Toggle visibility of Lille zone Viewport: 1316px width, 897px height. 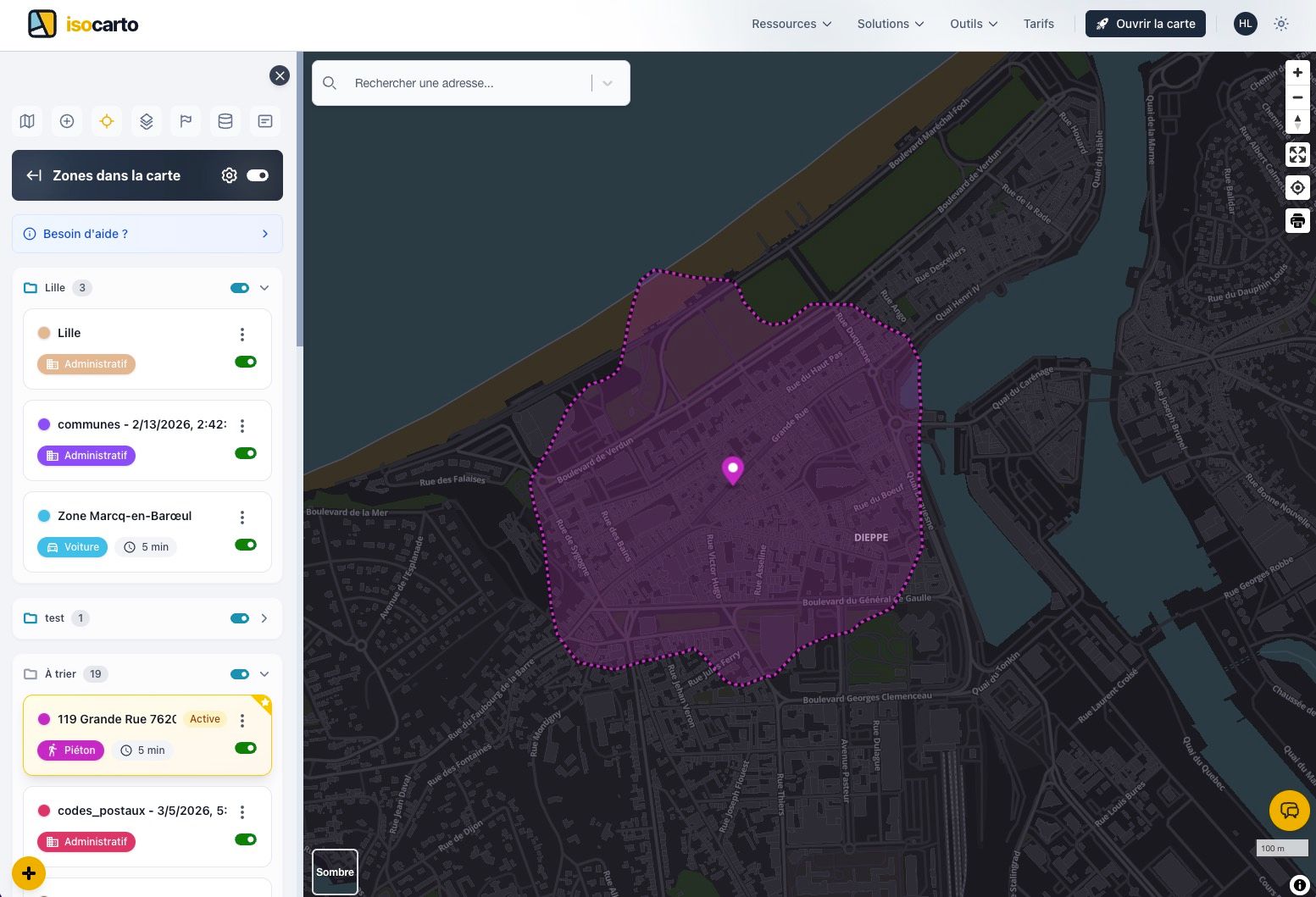[x=246, y=362]
